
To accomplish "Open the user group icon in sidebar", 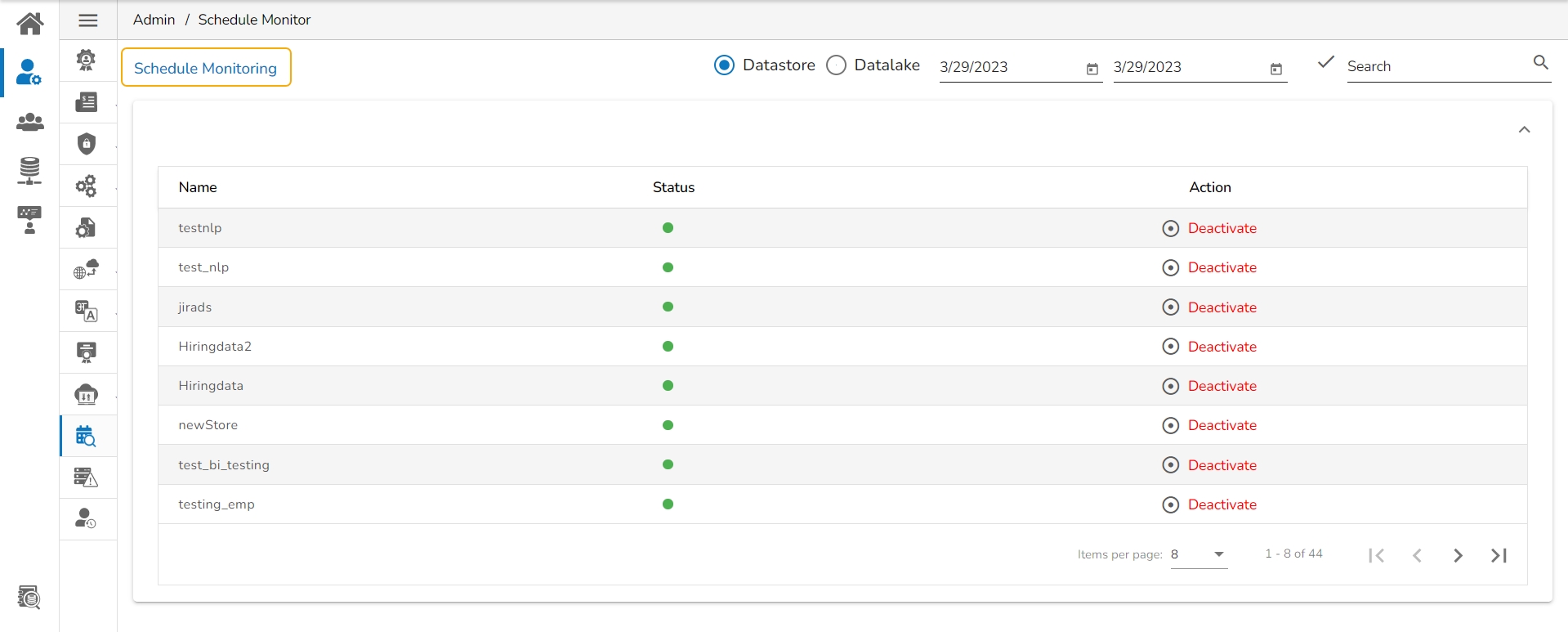I will (x=30, y=123).
